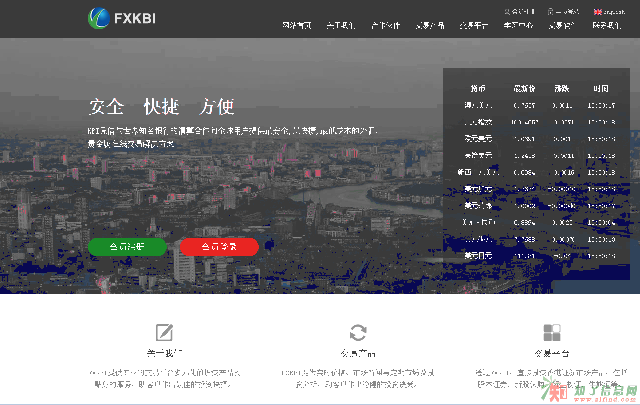Screen dimensions: 640x405
Task: Click the four-square grid icon
Action: pos(551,333)
